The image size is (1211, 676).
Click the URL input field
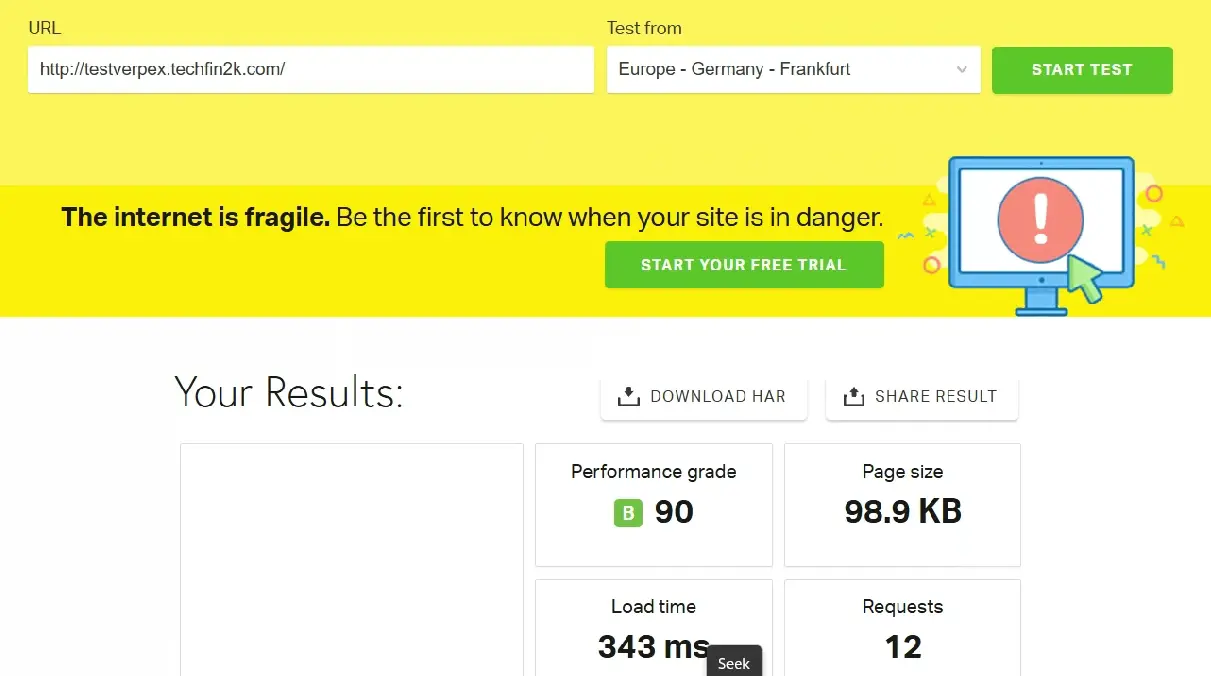click(x=311, y=70)
